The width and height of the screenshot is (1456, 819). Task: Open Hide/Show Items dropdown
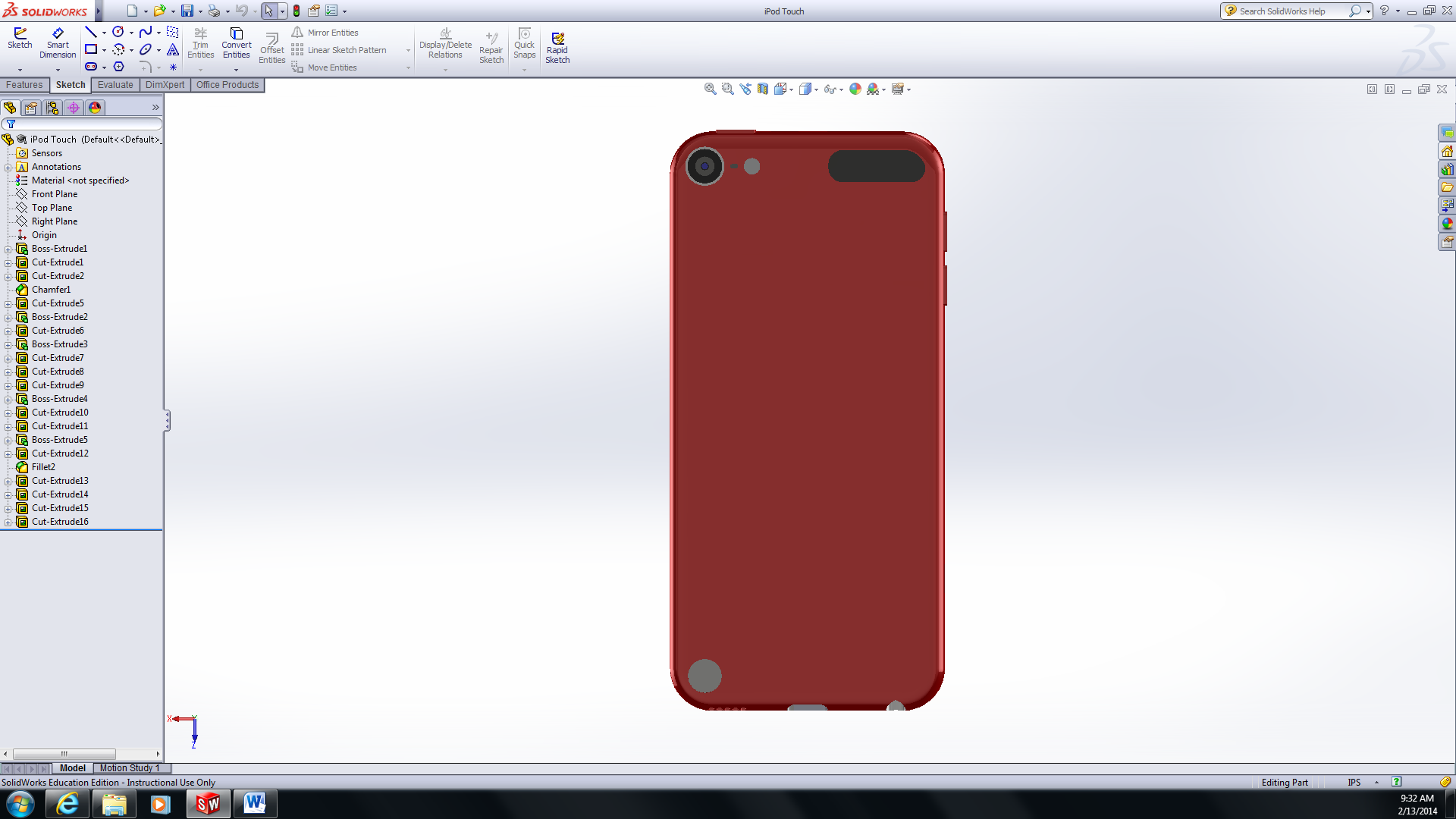click(x=841, y=89)
